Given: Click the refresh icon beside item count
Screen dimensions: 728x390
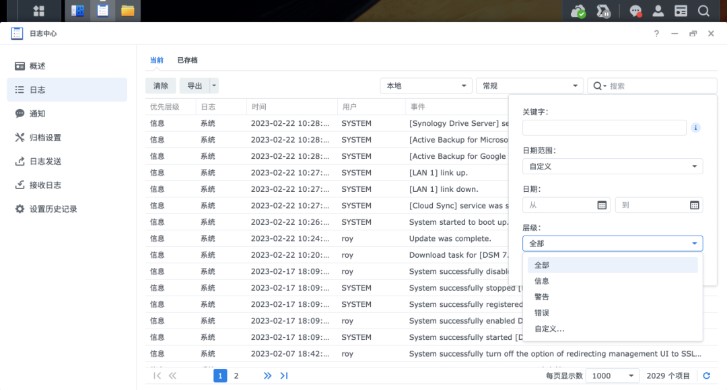Looking at the screenshot, I should coord(707,376).
